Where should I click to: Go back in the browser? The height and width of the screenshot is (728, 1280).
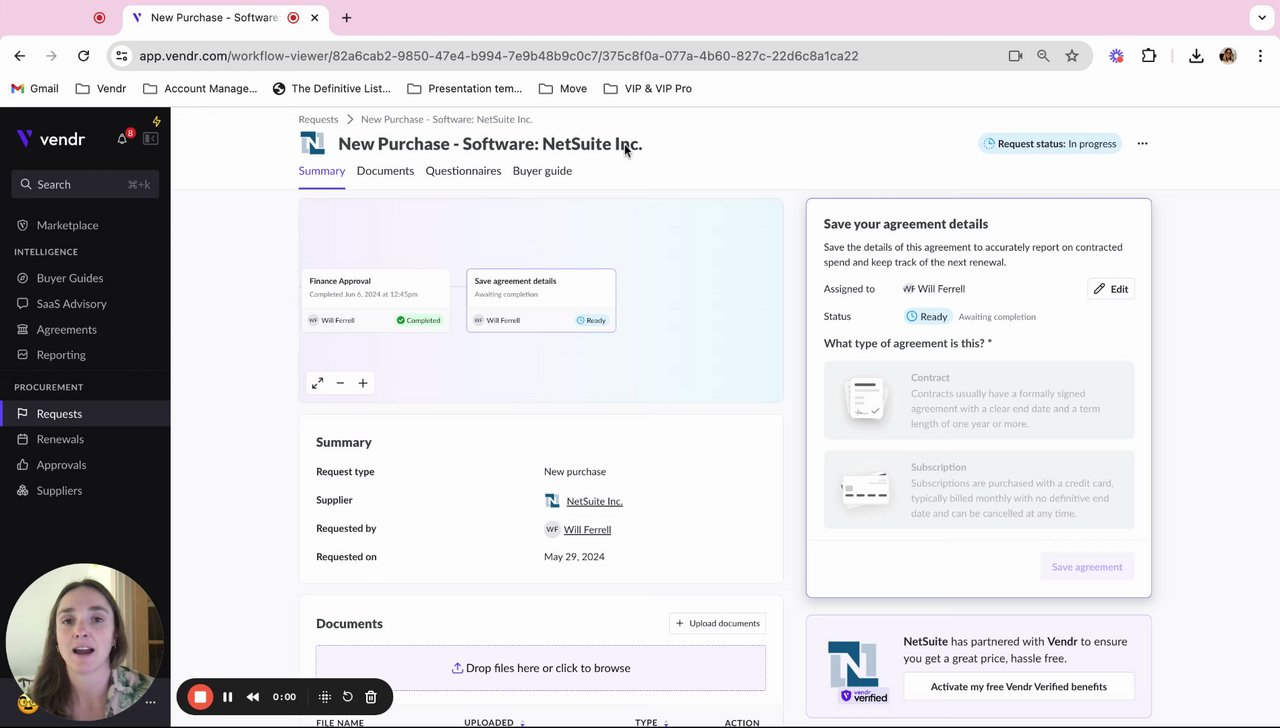tap(20, 56)
